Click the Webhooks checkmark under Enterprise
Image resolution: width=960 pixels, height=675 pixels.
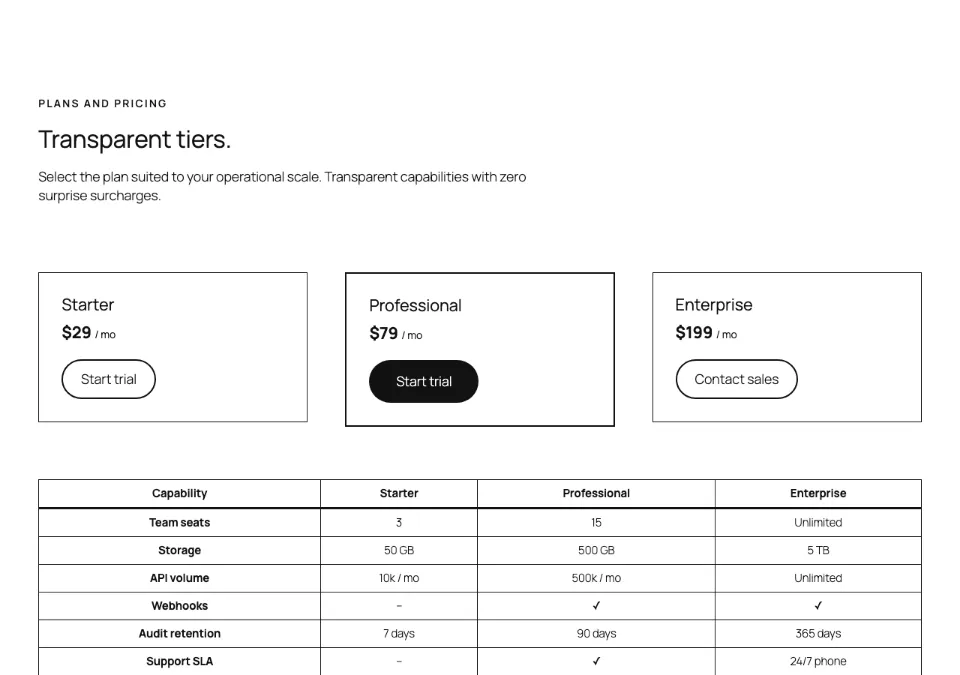[x=818, y=606]
